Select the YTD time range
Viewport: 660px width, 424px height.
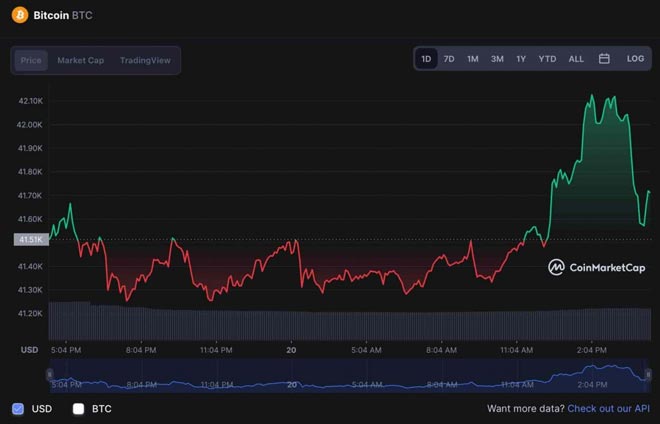click(547, 59)
